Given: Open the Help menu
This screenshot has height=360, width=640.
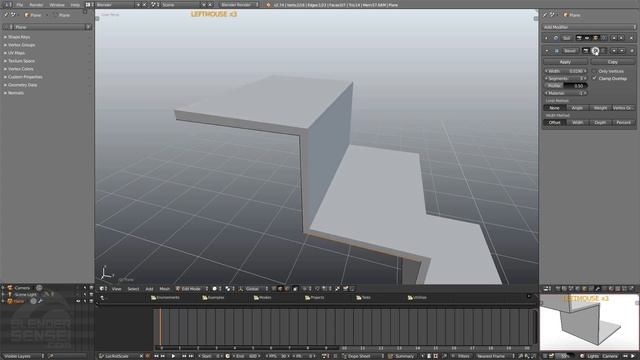Looking at the screenshot, I should coord(75,5).
